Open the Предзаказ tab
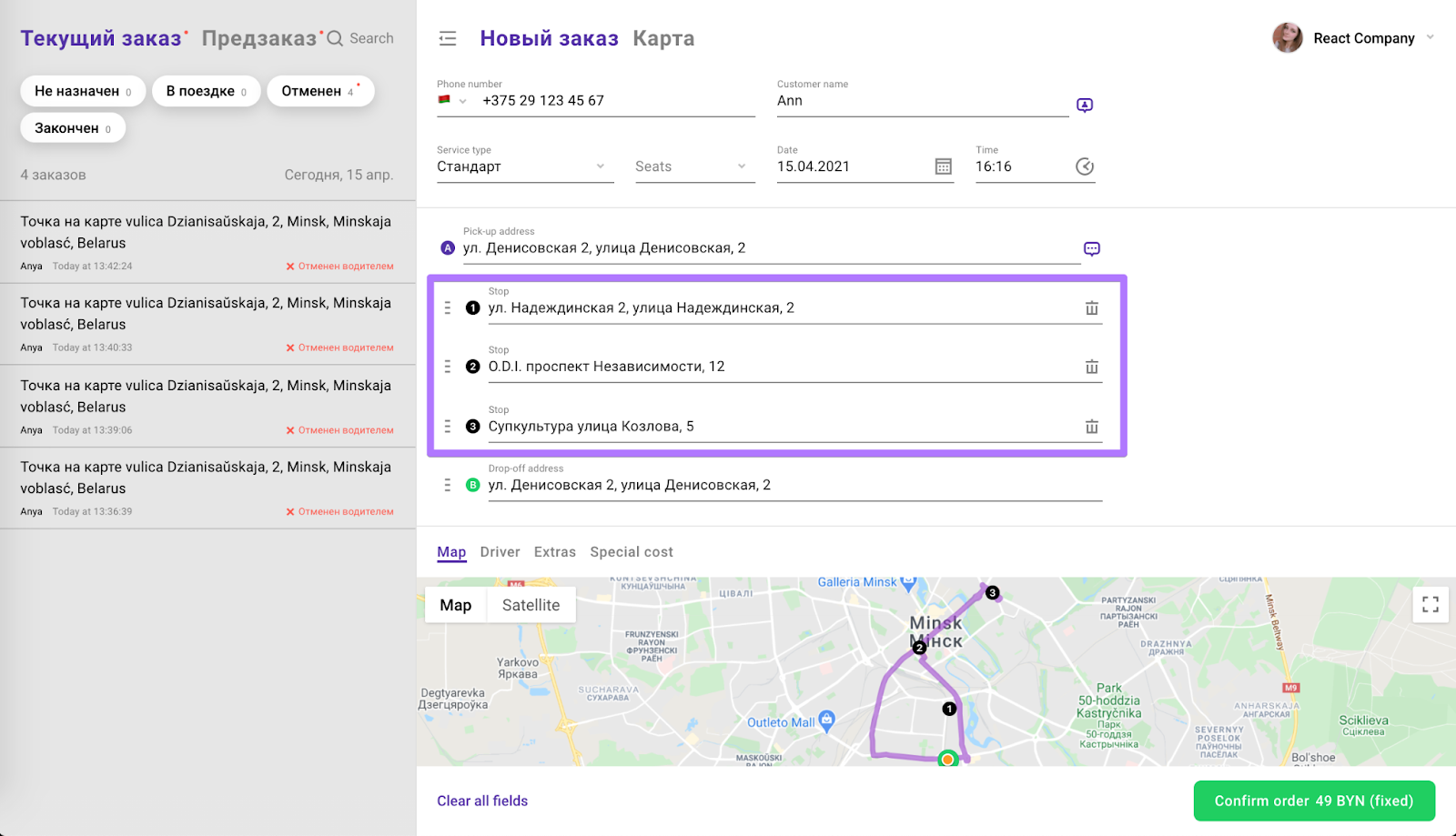 (x=259, y=38)
